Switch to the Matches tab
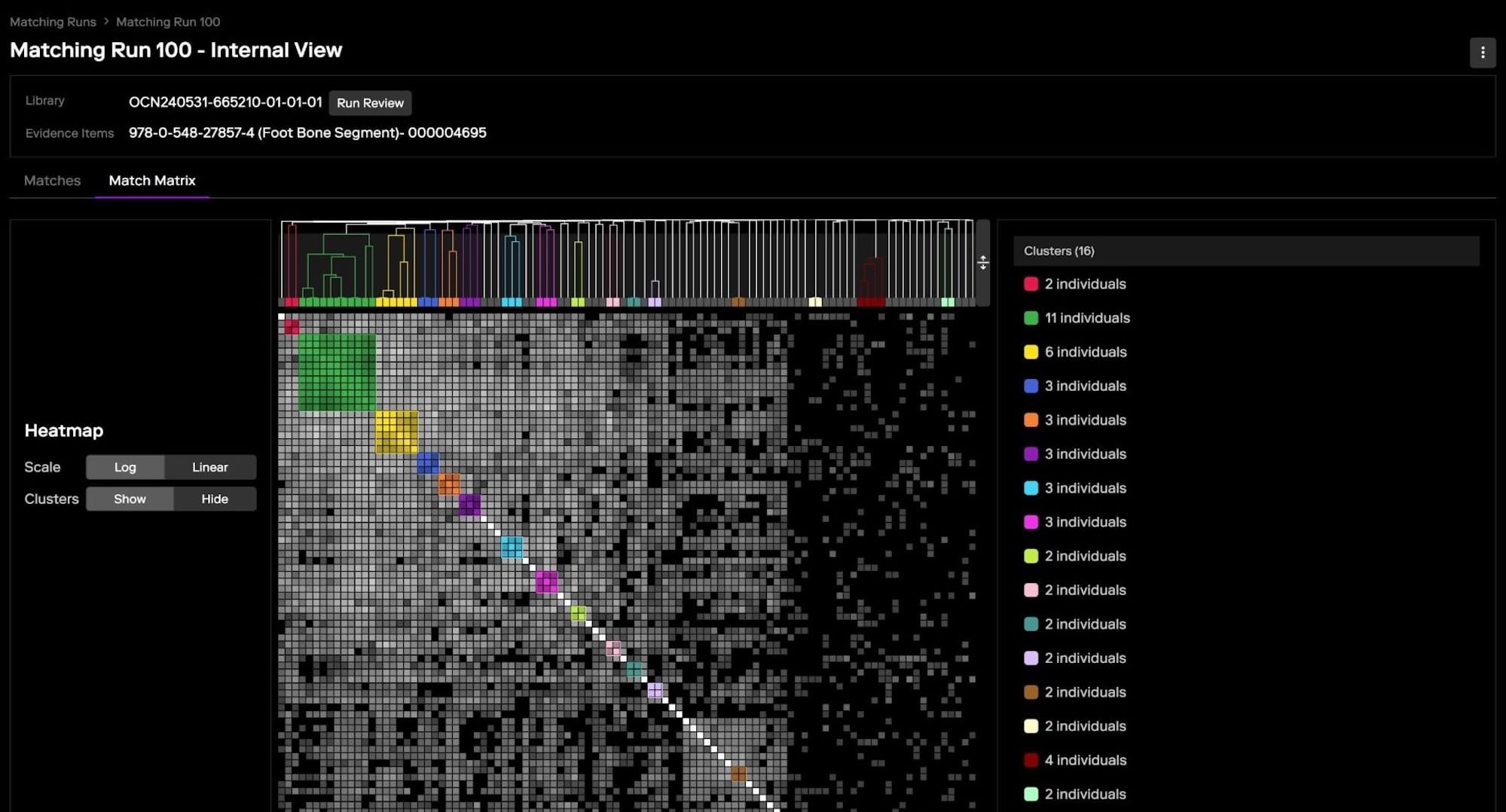Viewport: 1506px width, 812px height. (52, 181)
